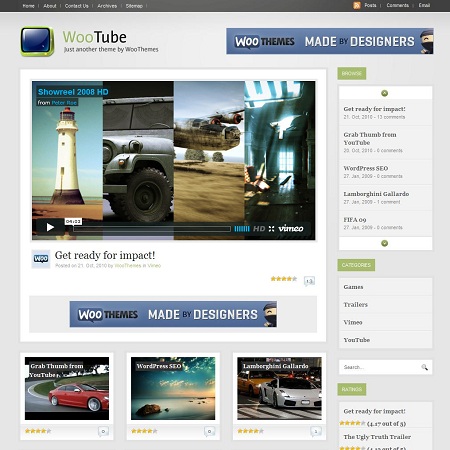Open WordPress SEO comment bubble
The width and height of the screenshot is (450, 450).
pyautogui.click(x=209, y=431)
